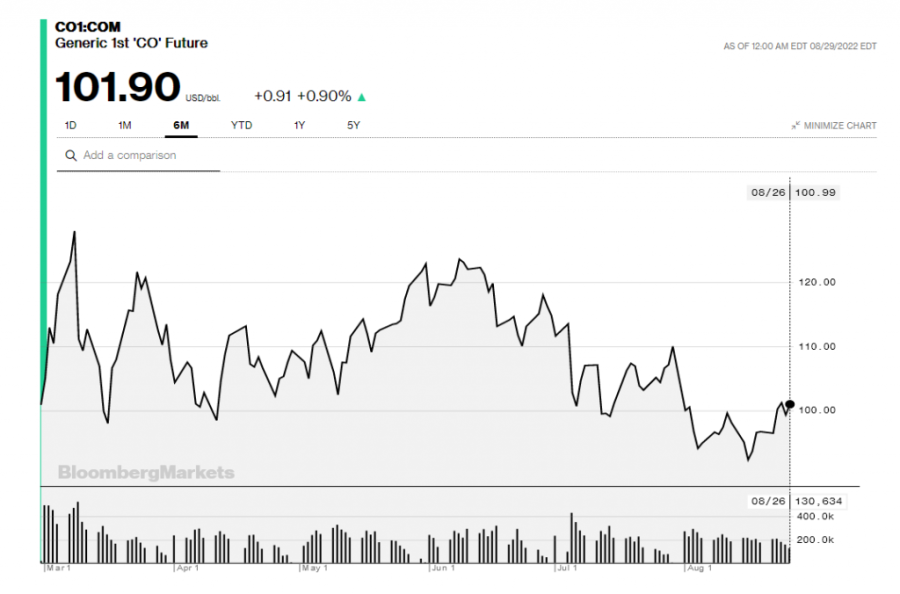This screenshot has width=900, height=594.
Task: Click the magnifier icon beside Add a comparison
Action: 71,156
